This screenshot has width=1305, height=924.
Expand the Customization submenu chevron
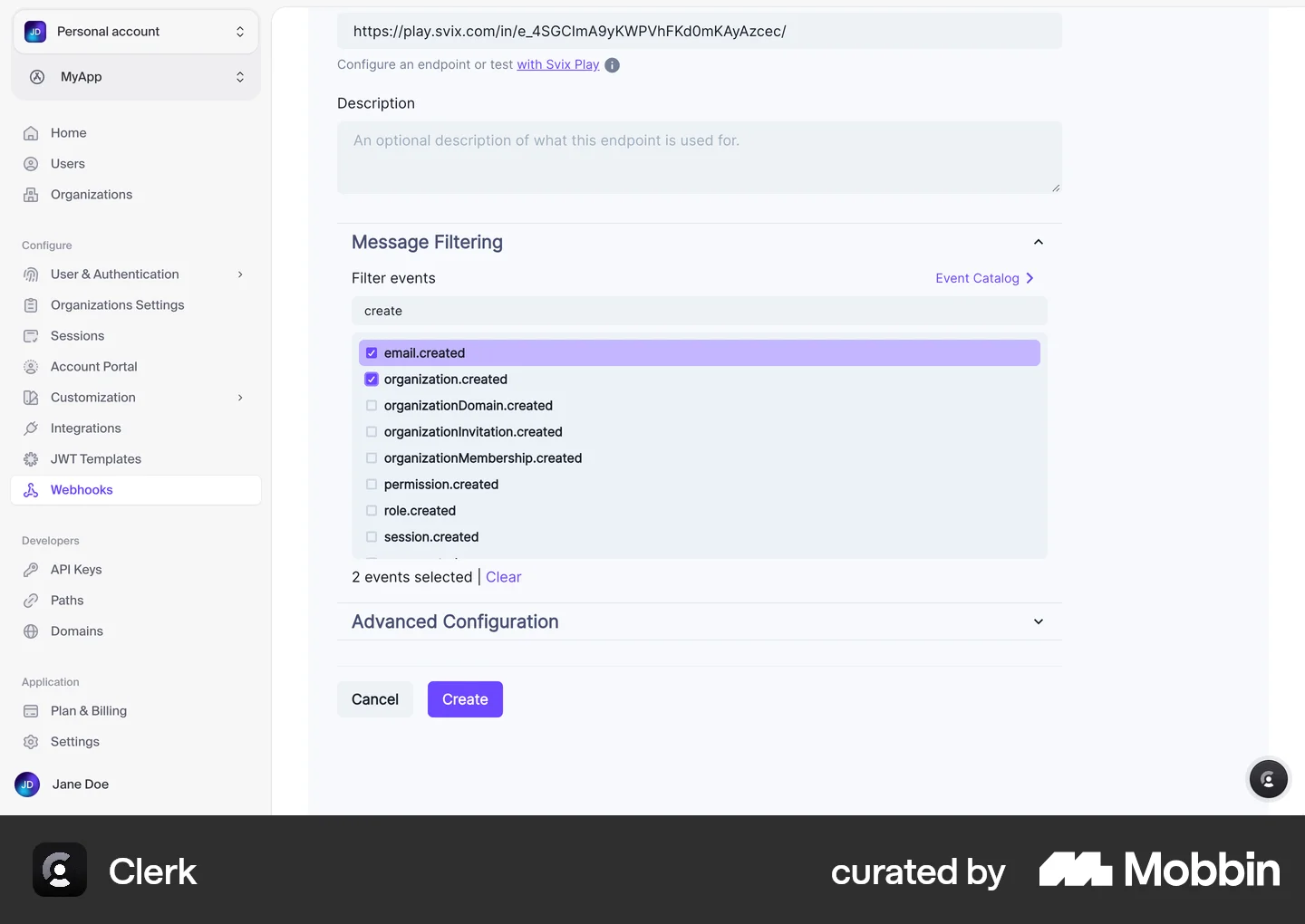click(x=240, y=398)
